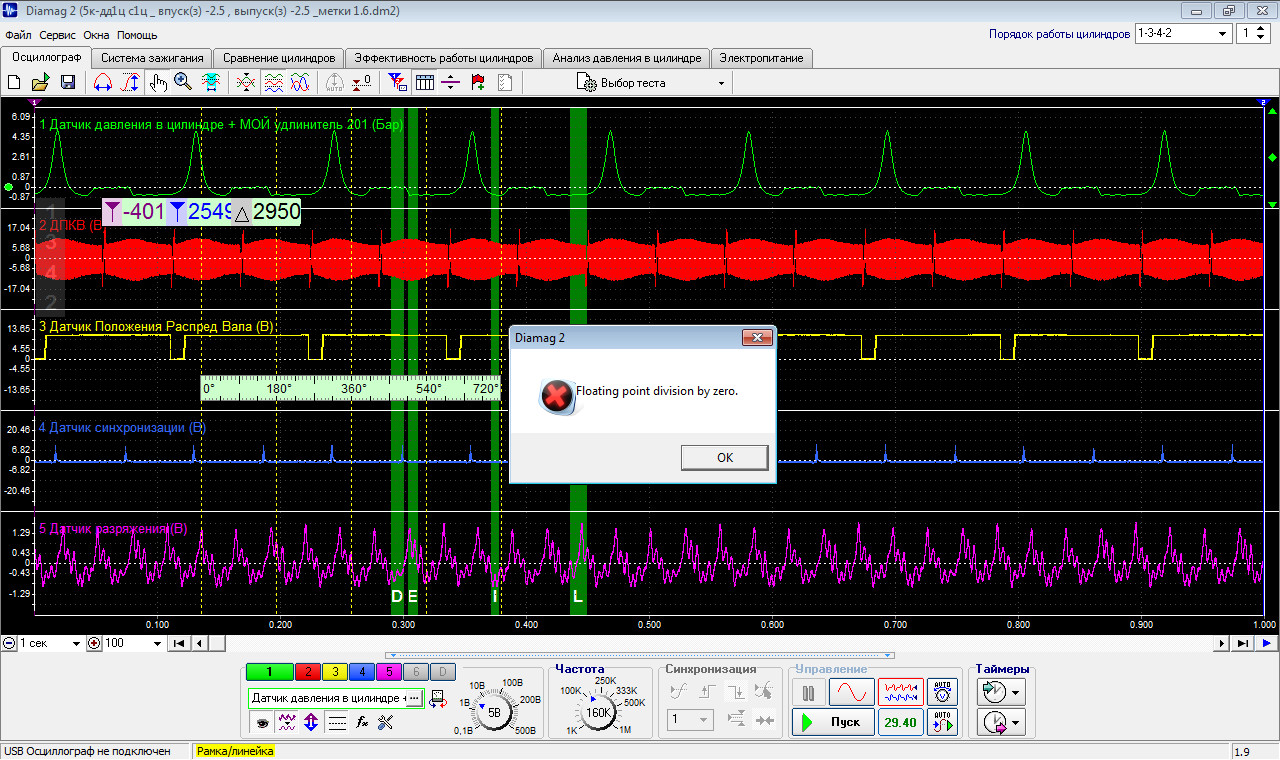
Task: Select gray channel 6 button
Action: [416, 671]
